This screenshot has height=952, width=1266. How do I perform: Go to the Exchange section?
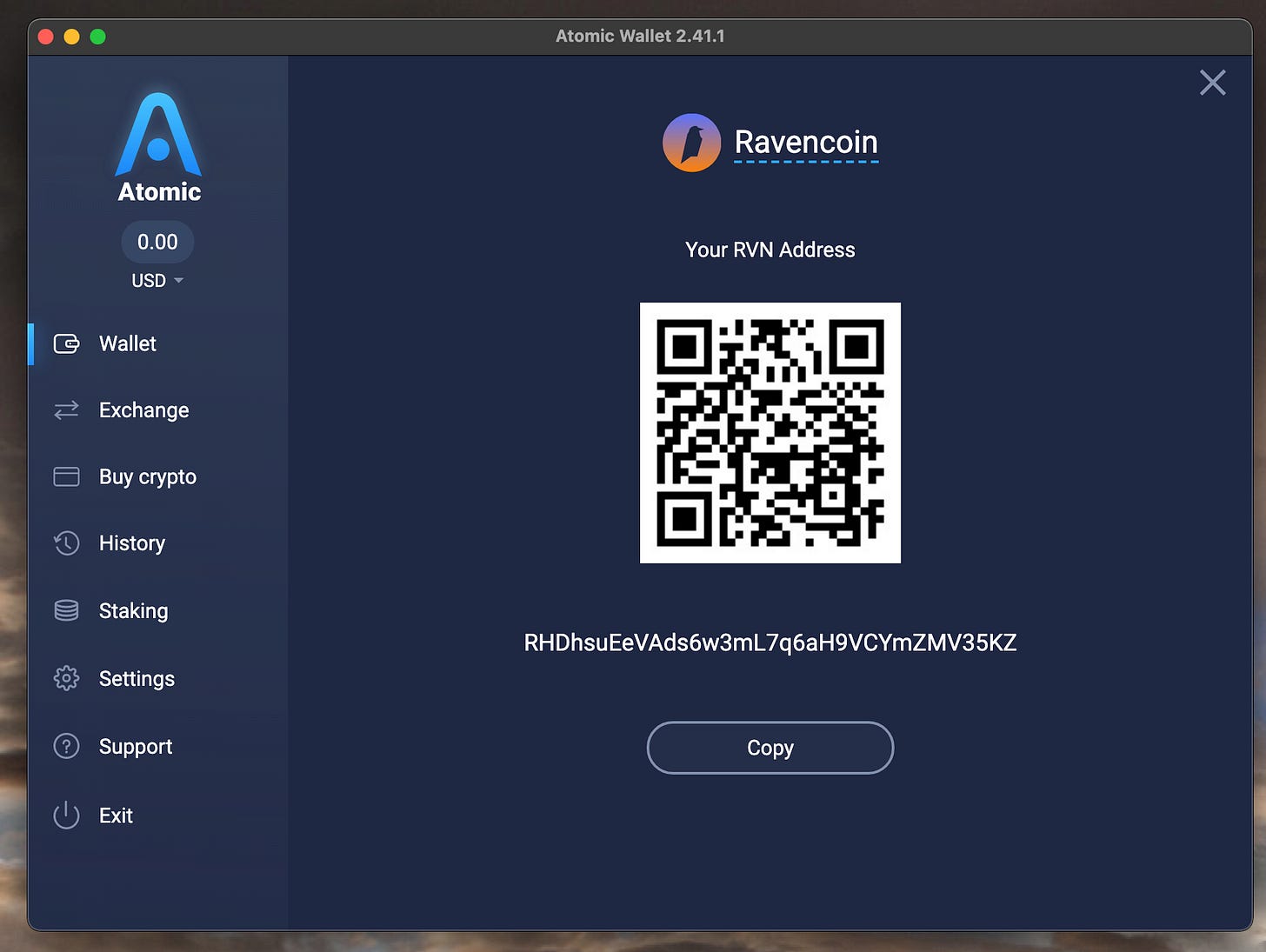click(143, 410)
